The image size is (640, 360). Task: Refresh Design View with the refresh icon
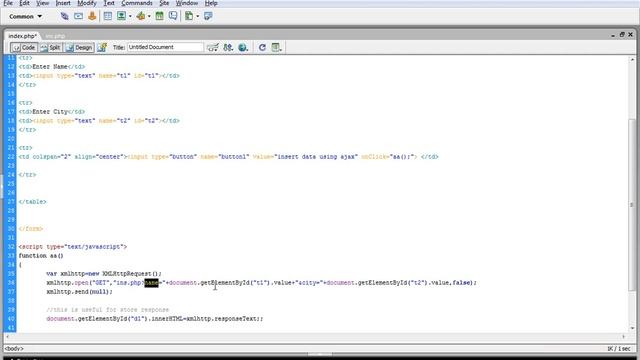[262, 47]
